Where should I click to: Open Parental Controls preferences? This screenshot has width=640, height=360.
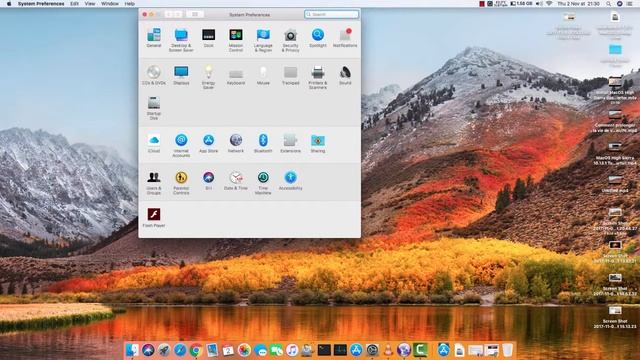[181, 183]
